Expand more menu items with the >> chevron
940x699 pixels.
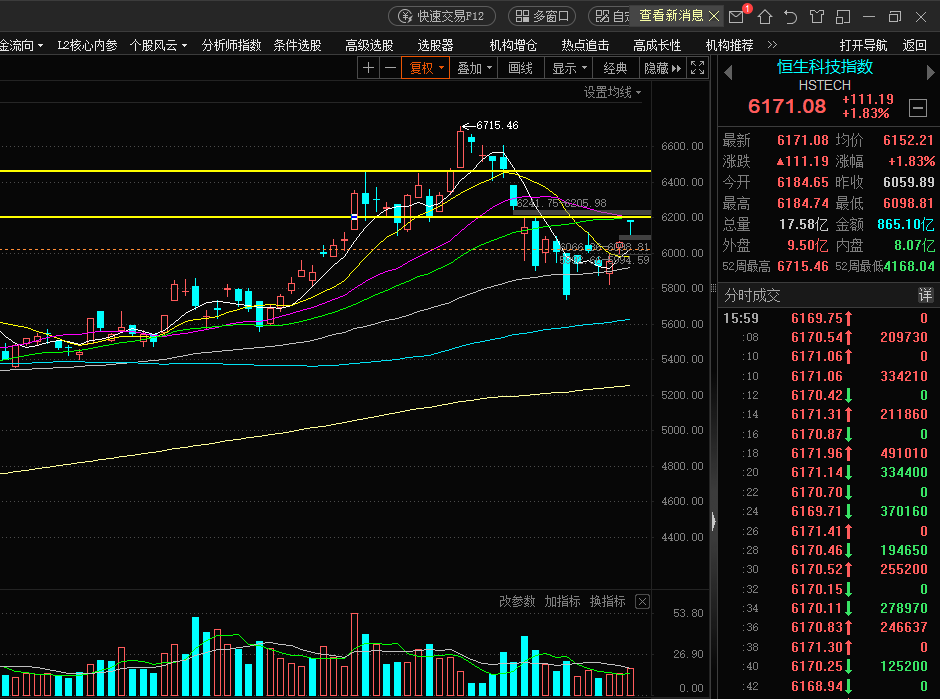click(772, 45)
